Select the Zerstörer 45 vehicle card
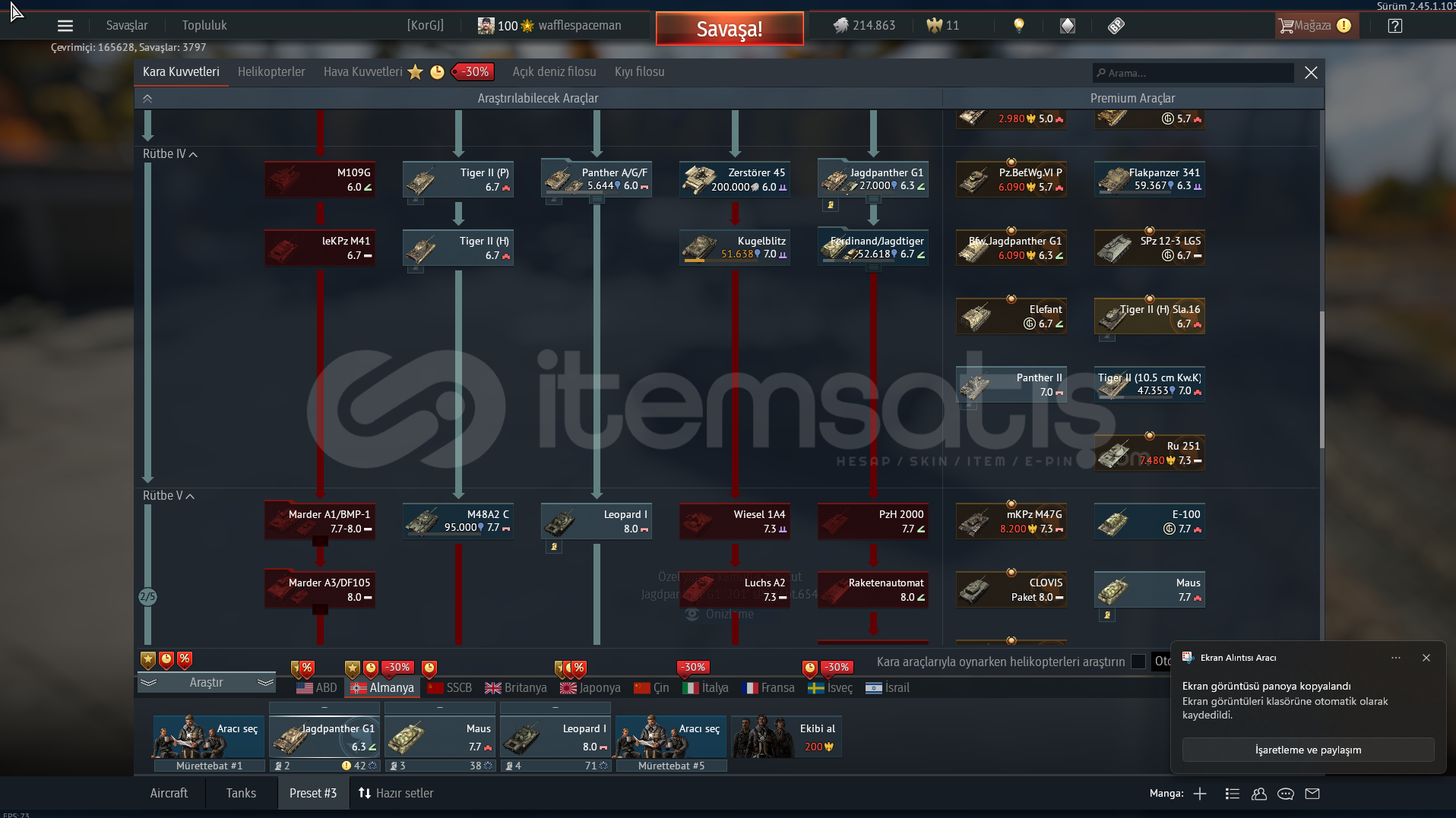 click(x=735, y=179)
